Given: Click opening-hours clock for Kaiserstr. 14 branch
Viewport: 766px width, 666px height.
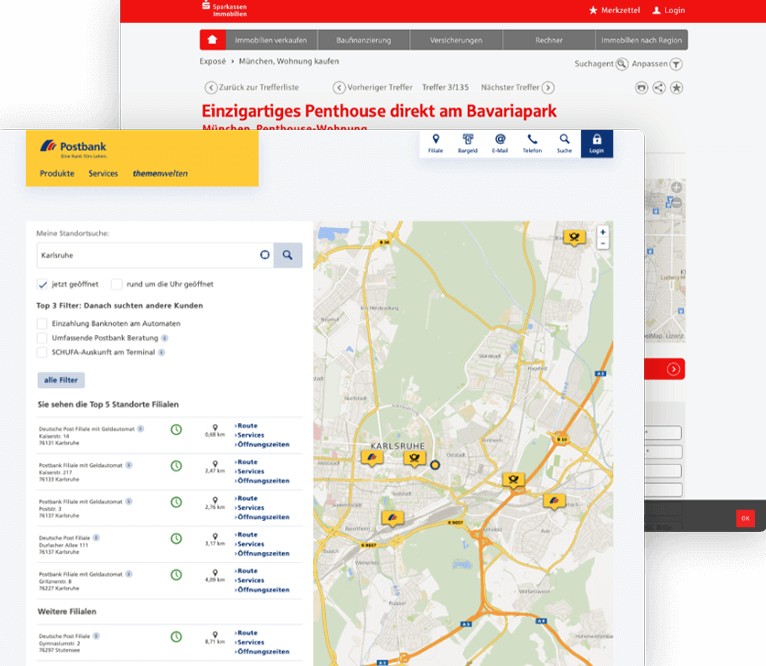Looking at the screenshot, I should click(176, 430).
